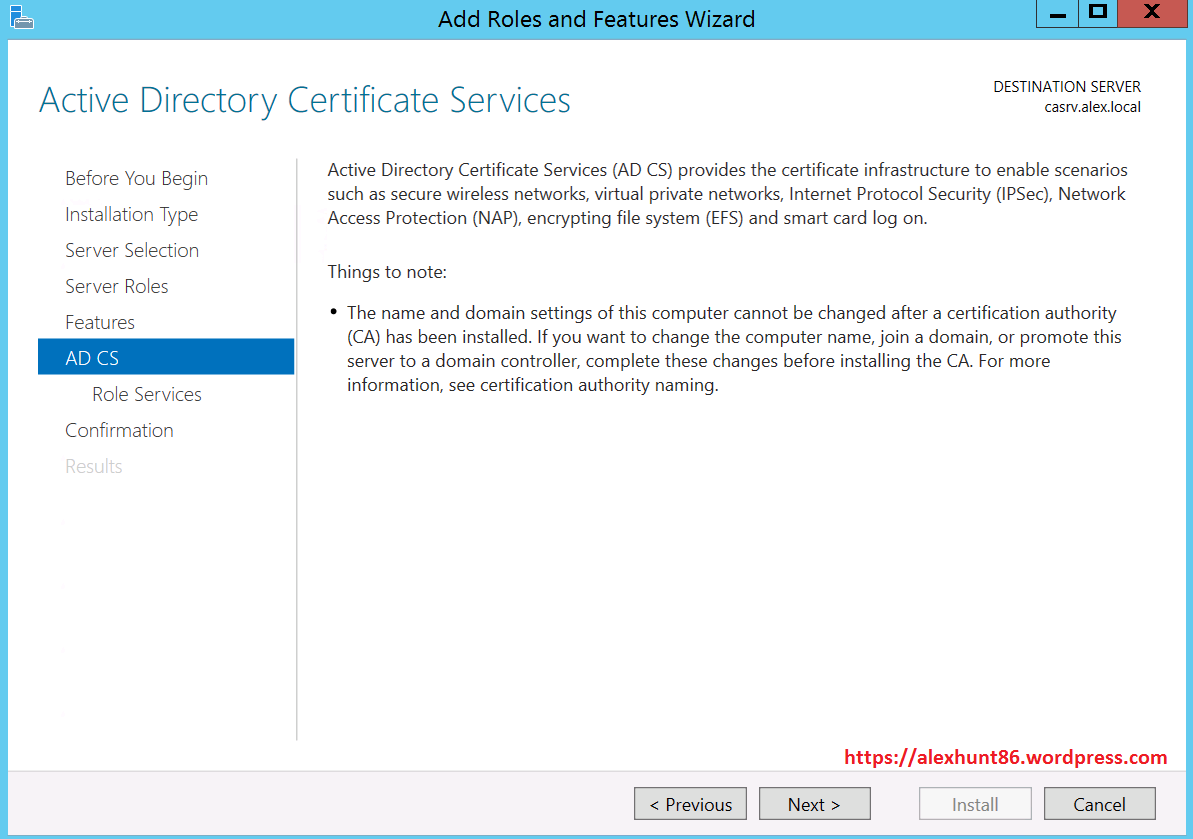The width and height of the screenshot is (1193, 839).
Task: Click the Active Directory Certificate Services heading
Action: (305, 100)
